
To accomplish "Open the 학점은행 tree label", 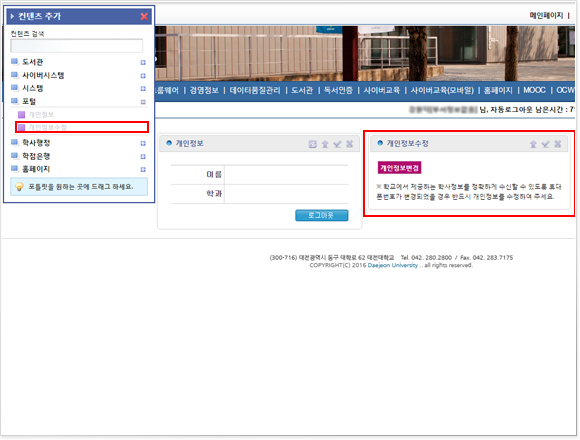I will 36,156.
